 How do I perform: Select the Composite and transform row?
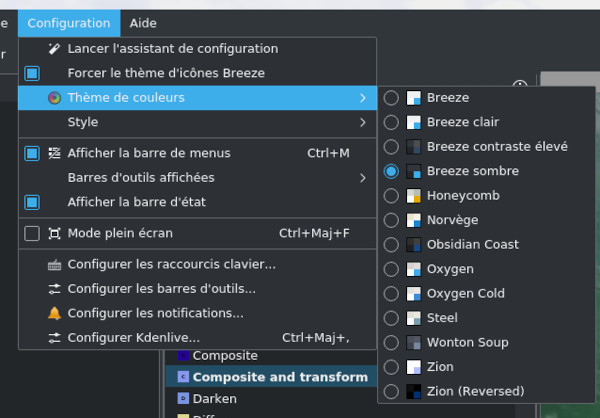click(271, 377)
